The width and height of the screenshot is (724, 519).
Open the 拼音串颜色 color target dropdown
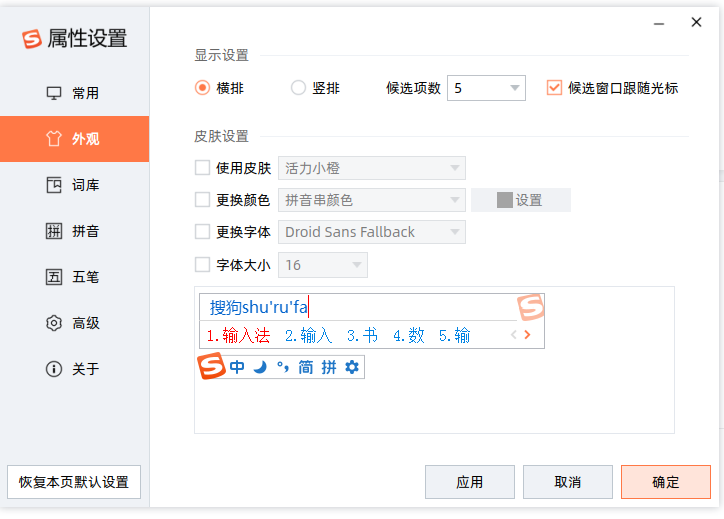click(x=372, y=200)
